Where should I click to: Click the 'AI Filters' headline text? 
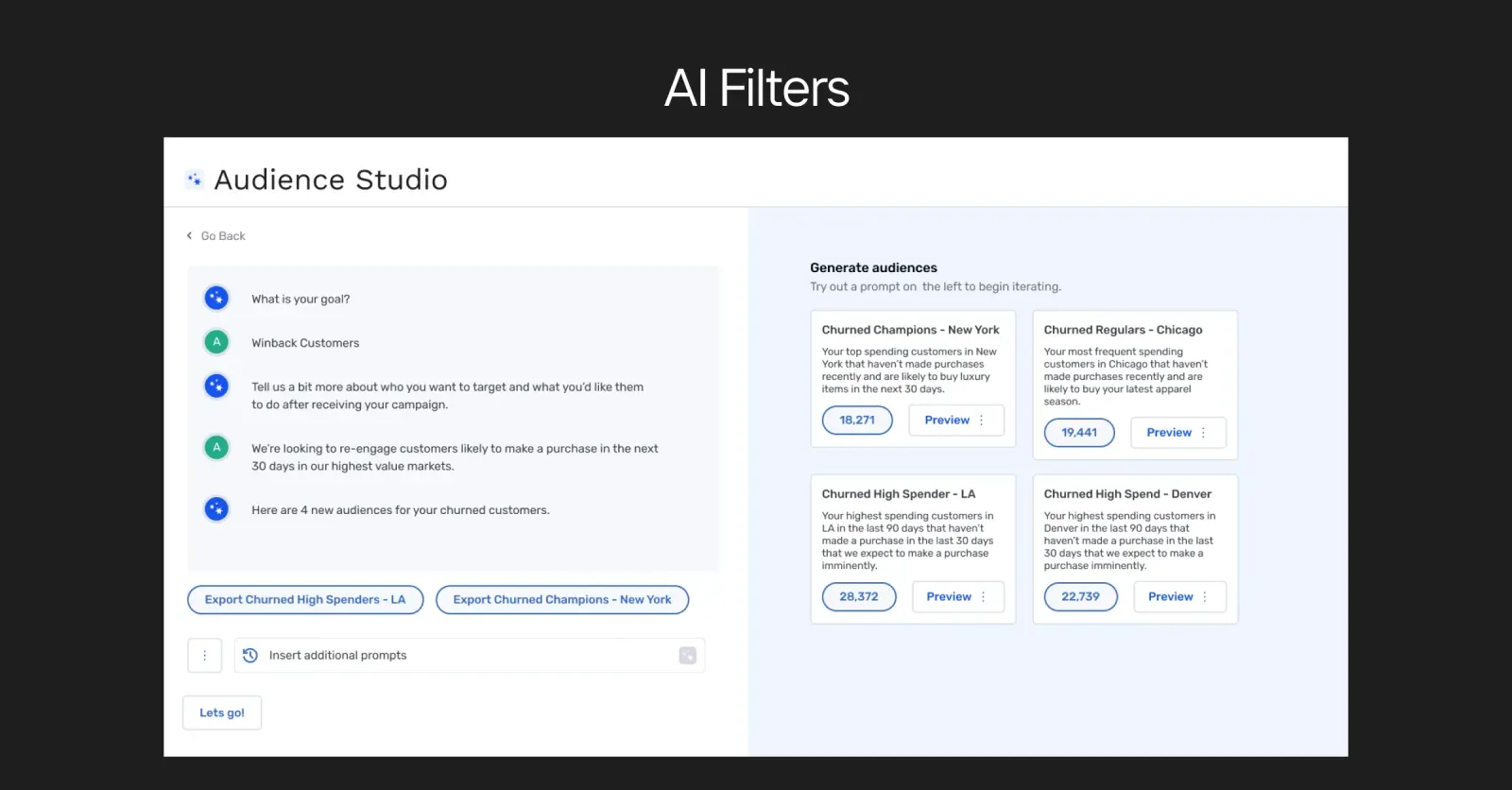pyautogui.click(x=756, y=88)
